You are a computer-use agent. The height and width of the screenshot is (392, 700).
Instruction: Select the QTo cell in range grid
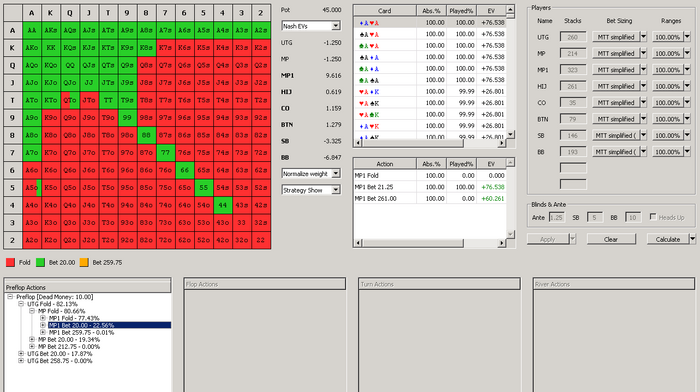[70, 100]
